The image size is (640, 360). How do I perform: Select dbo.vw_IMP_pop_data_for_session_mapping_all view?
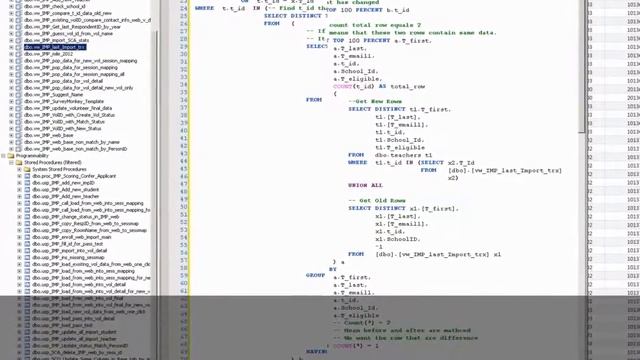coord(74,74)
